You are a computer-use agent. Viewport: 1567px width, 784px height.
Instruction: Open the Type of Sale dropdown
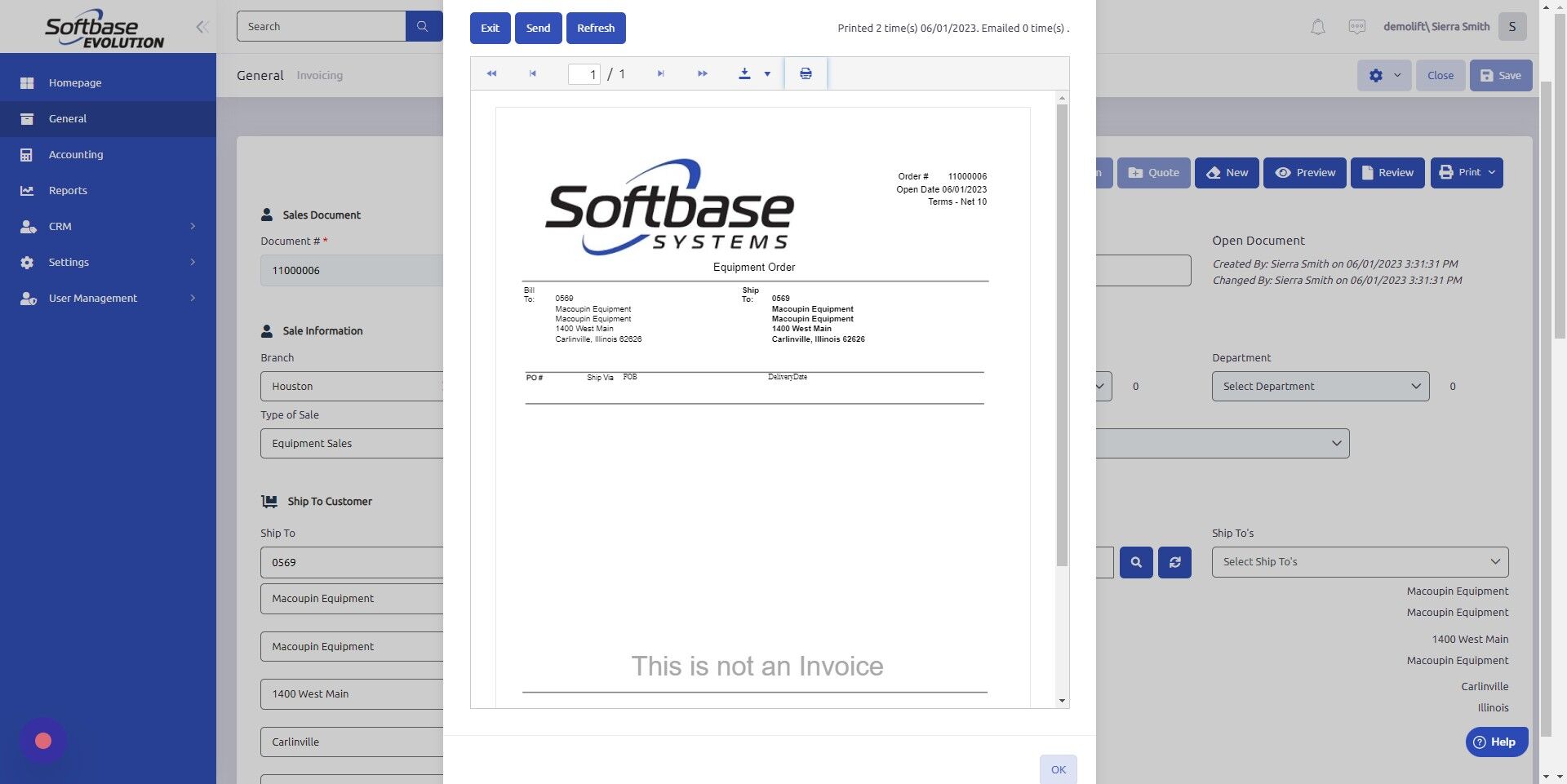pyautogui.click(x=352, y=443)
